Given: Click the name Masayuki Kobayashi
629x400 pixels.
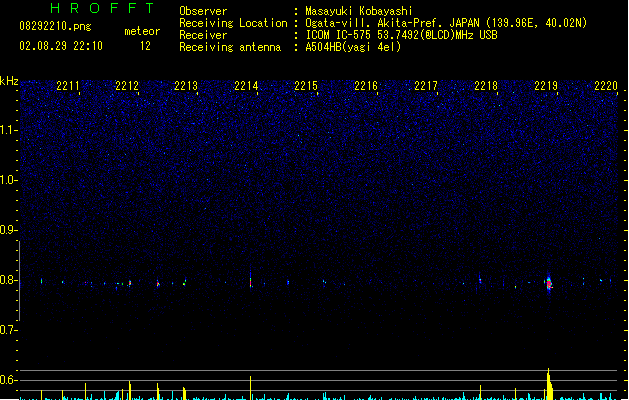Looking at the screenshot, I should 359,11.
